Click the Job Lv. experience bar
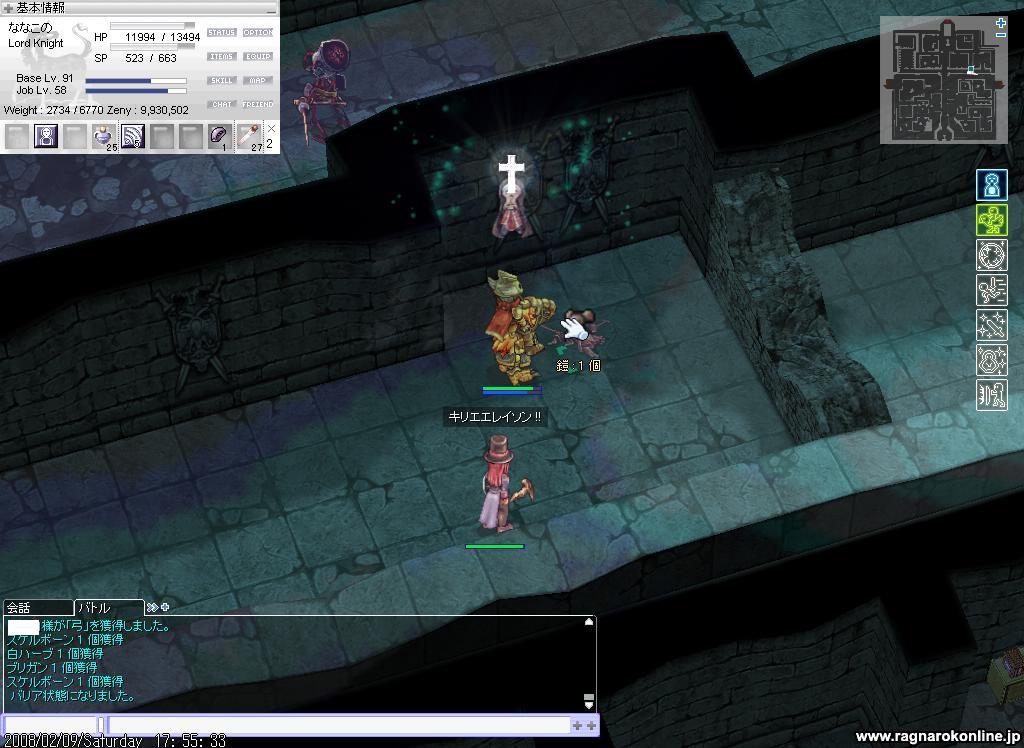 (136, 91)
